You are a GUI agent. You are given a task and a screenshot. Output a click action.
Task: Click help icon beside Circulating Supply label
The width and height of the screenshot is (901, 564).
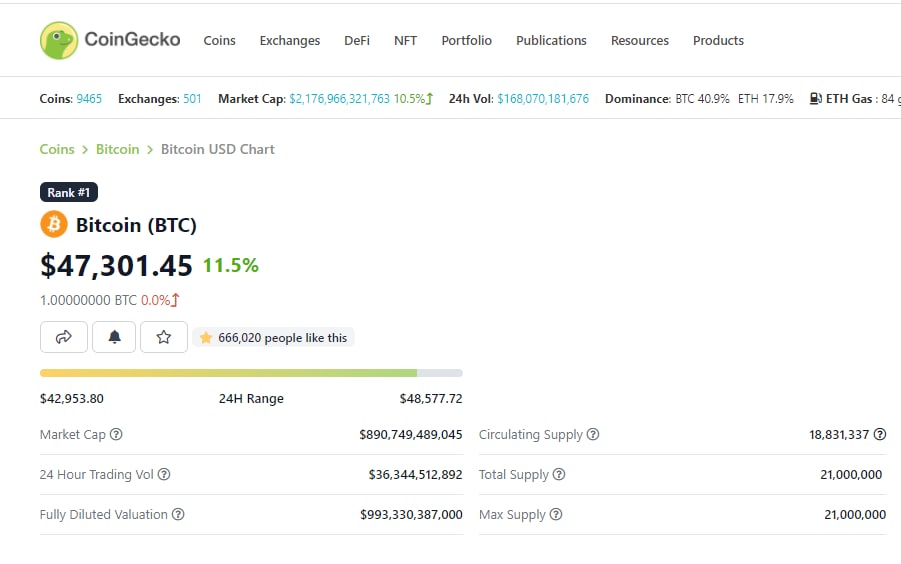tap(593, 434)
